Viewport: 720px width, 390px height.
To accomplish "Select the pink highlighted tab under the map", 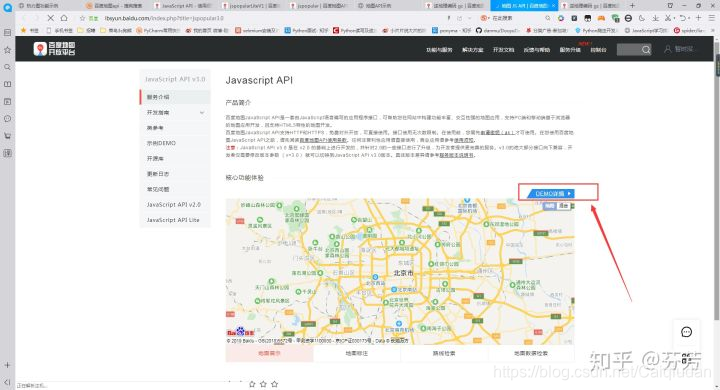I will (269, 353).
